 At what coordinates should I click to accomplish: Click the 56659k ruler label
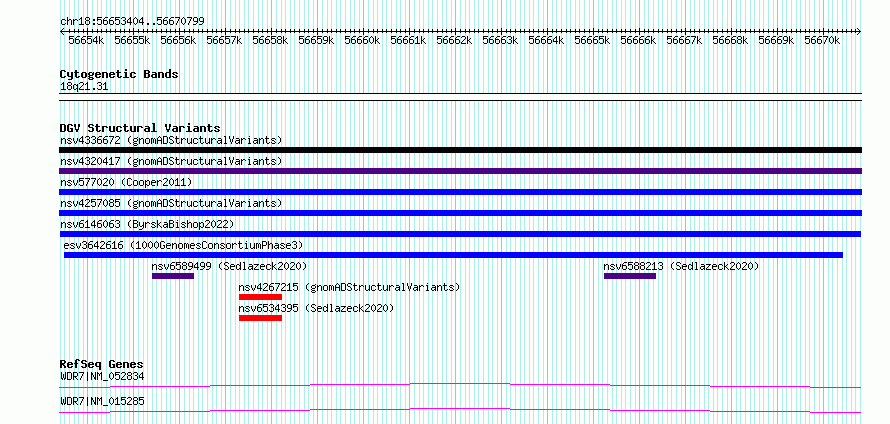[316, 40]
